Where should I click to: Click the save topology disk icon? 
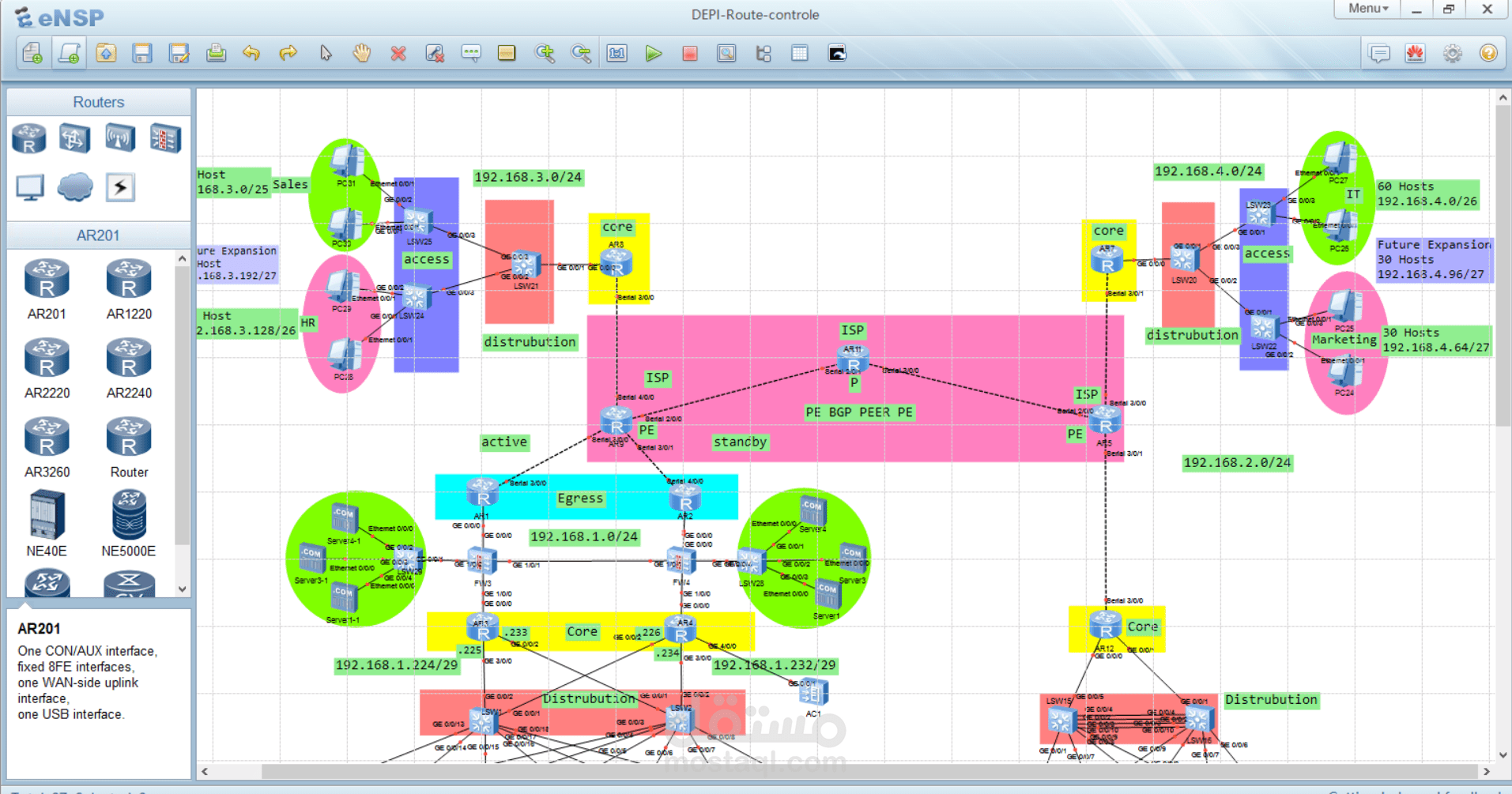(142, 54)
